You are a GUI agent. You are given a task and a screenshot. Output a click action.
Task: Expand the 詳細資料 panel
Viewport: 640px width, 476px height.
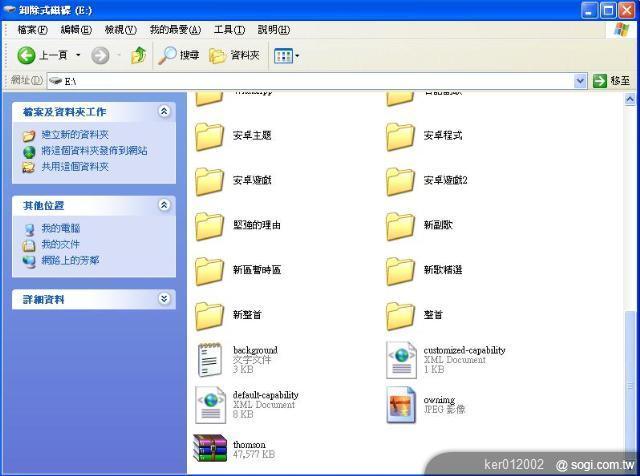164,299
